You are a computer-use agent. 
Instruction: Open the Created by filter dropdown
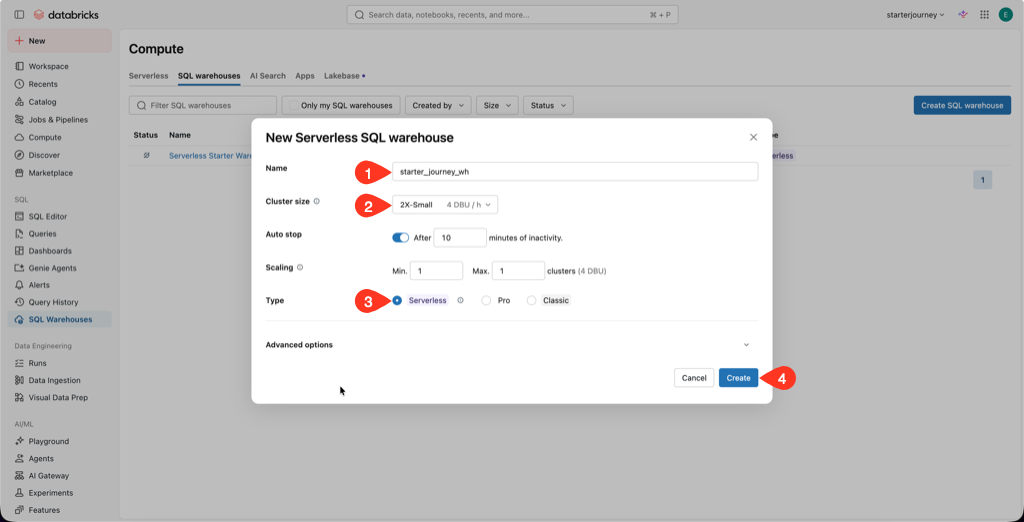438,105
